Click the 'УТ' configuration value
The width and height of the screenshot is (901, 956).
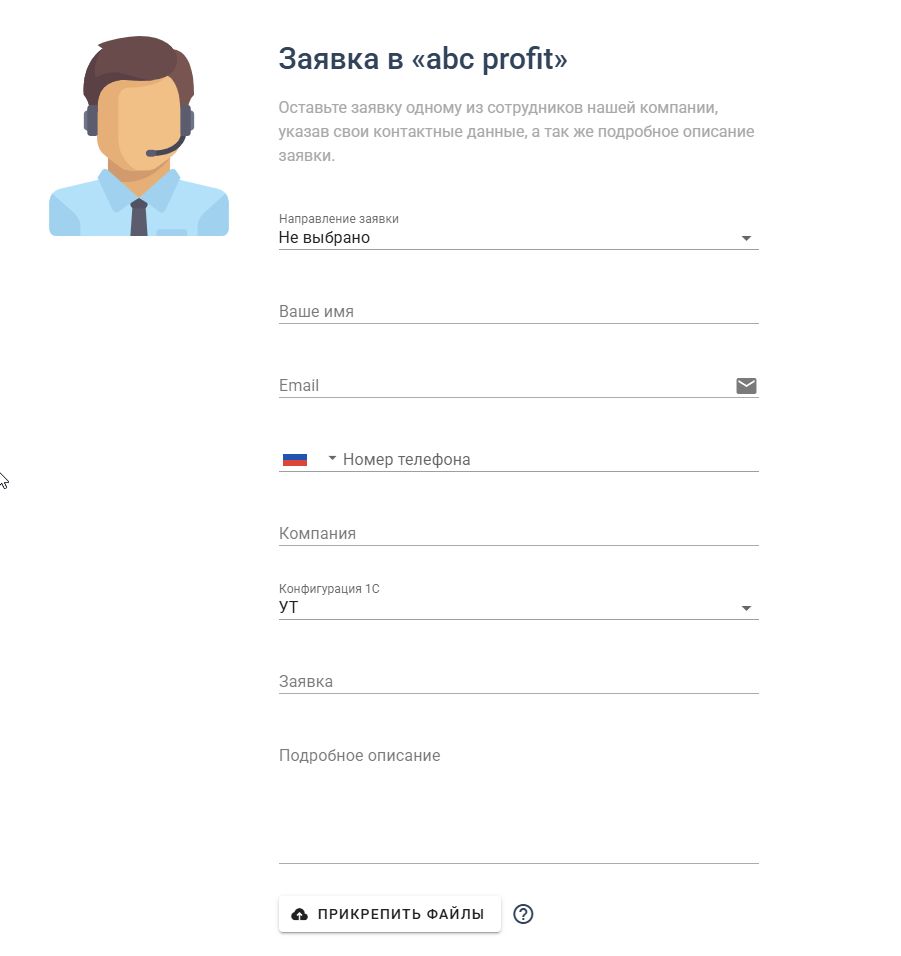coord(289,607)
